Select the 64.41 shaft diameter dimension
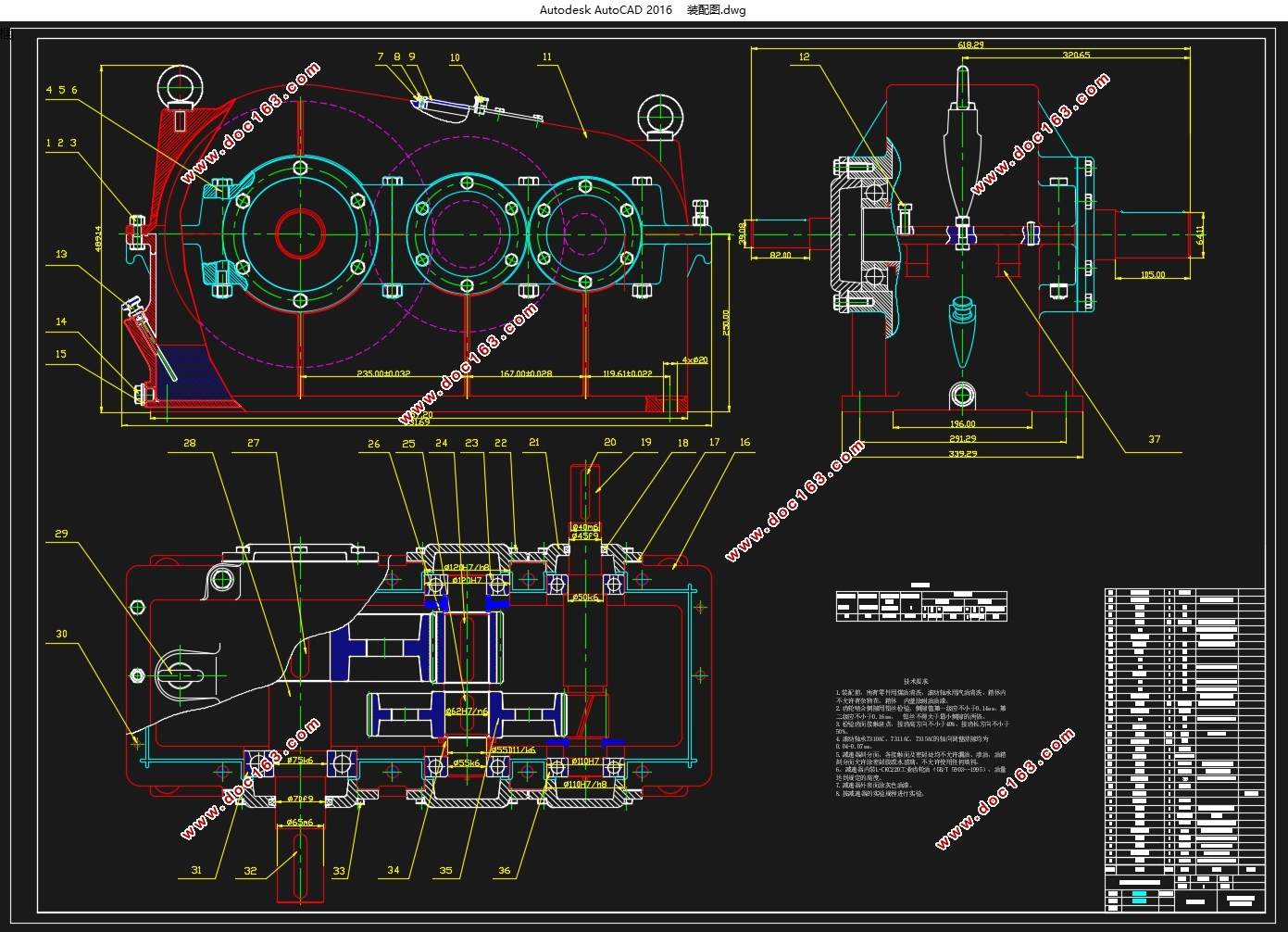1288x932 pixels. pos(1199,235)
